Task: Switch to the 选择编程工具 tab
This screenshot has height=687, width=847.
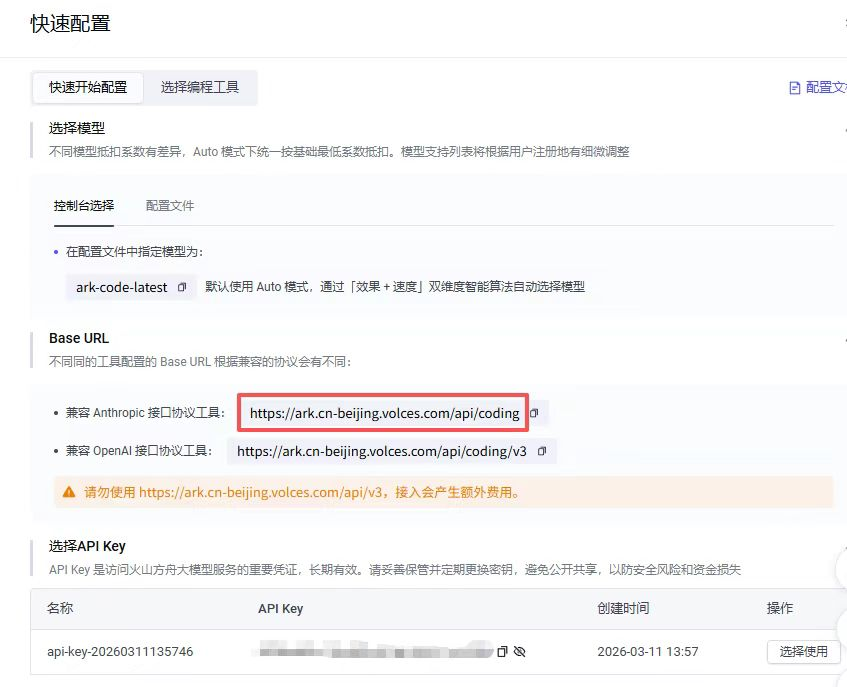Action: [200, 87]
